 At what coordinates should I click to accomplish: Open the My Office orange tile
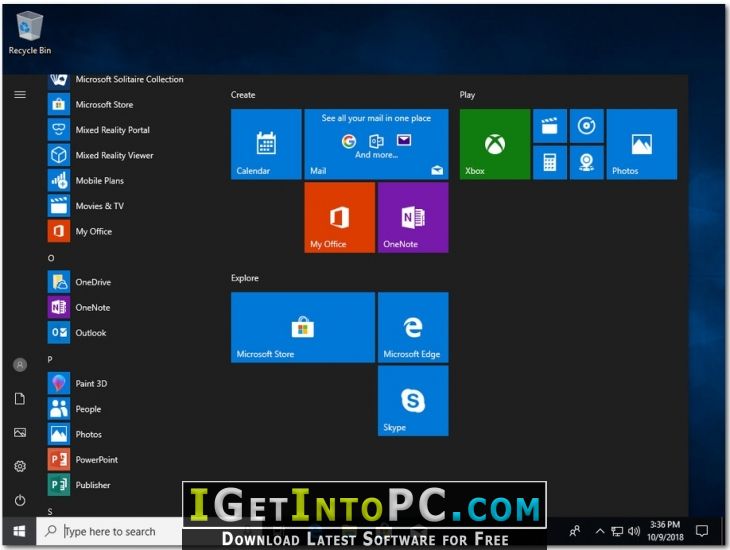pos(339,217)
